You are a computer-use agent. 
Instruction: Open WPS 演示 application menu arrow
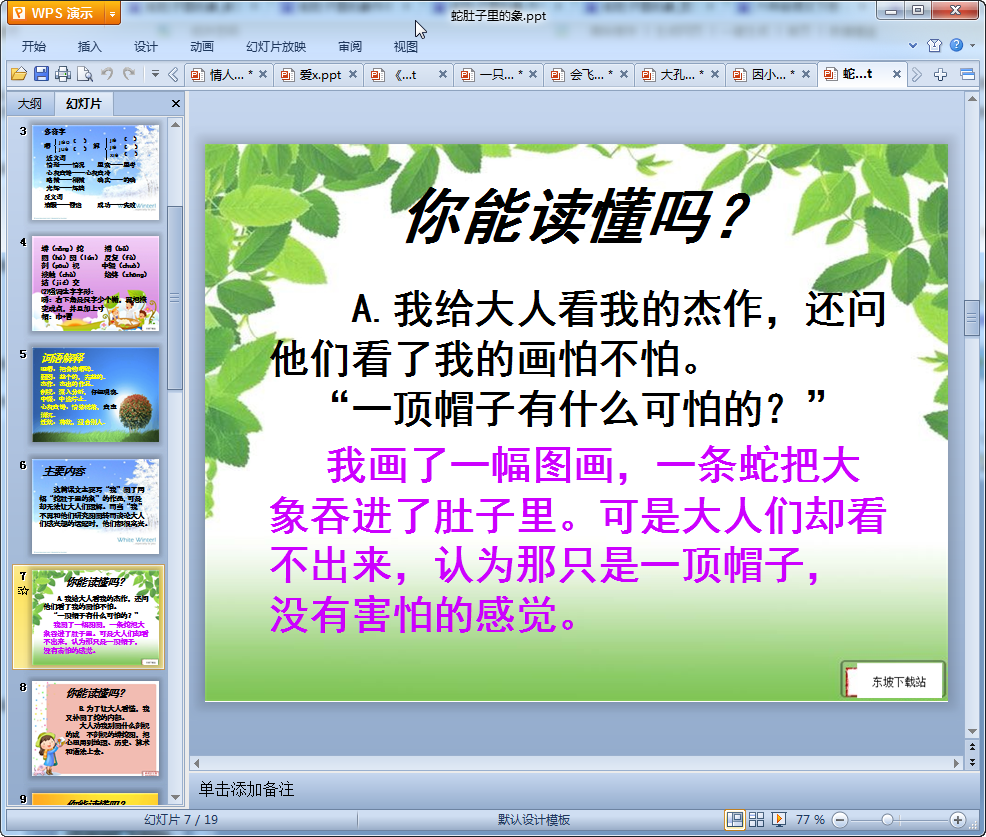112,13
